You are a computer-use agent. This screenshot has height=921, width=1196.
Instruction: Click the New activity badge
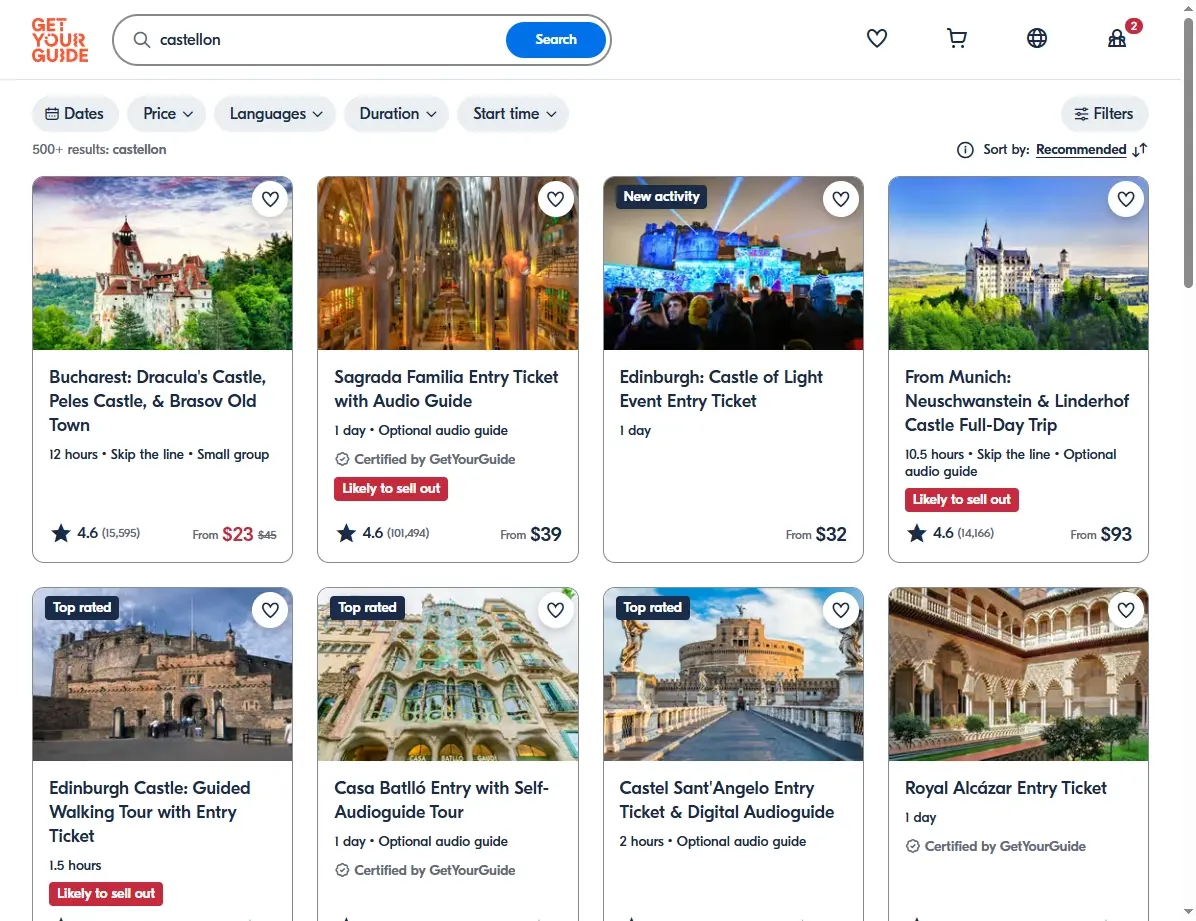[x=661, y=197]
